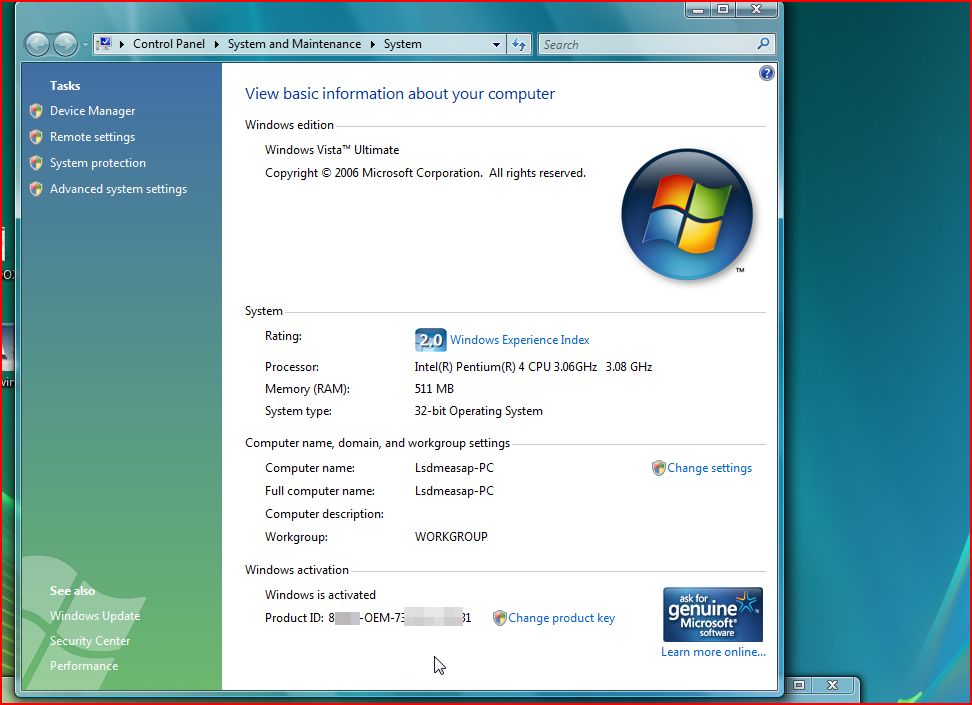Click processor value Intel Pentium 4
972x705 pixels.
(x=533, y=367)
